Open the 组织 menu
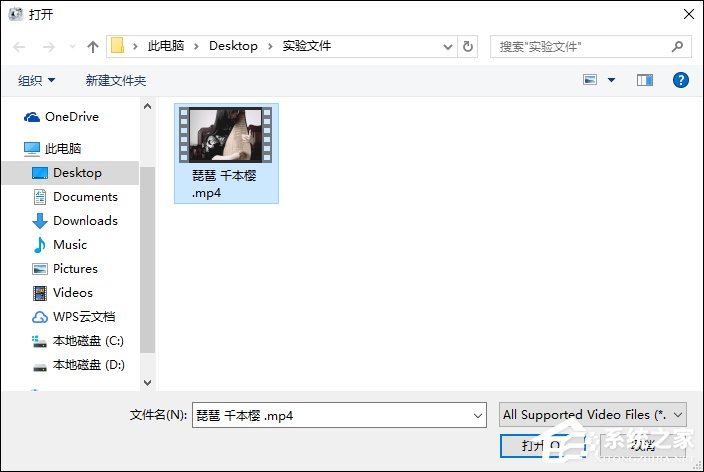The width and height of the screenshot is (704, 472). pos(36,80)
